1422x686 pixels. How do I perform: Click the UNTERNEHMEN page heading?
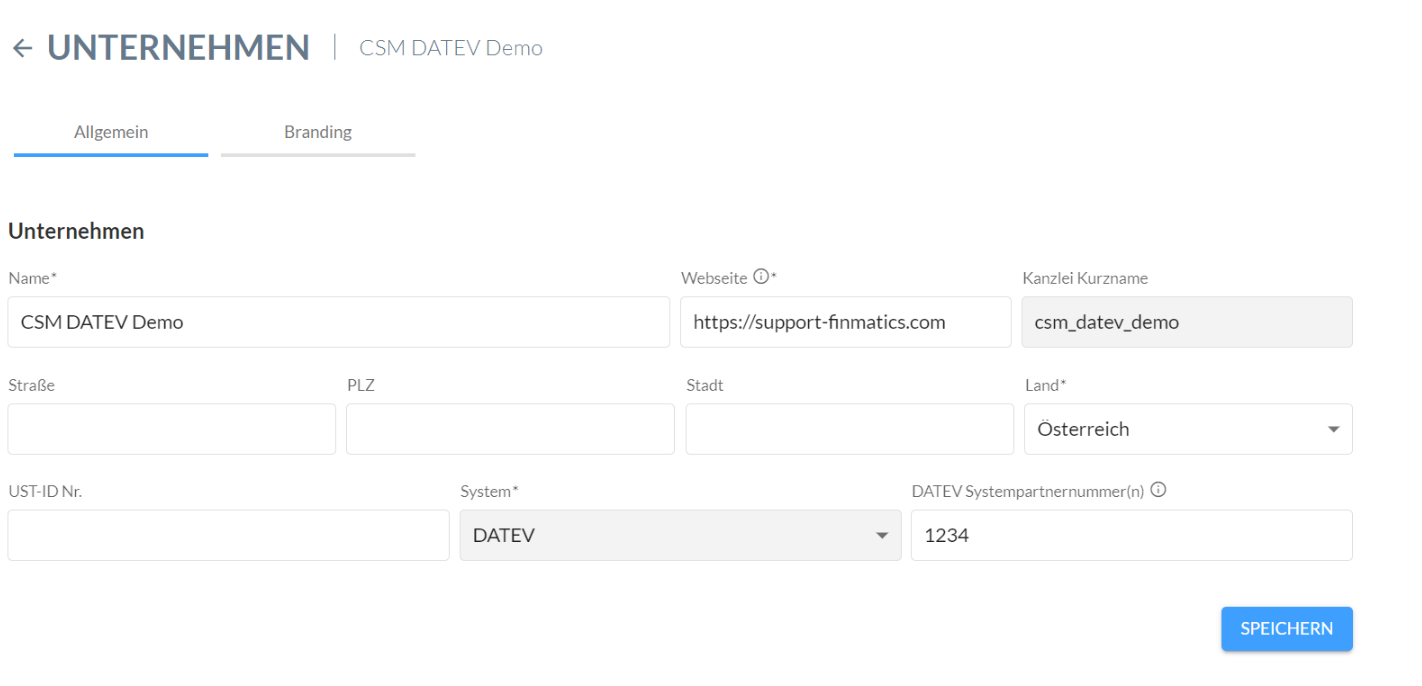(x=179, y=48)
